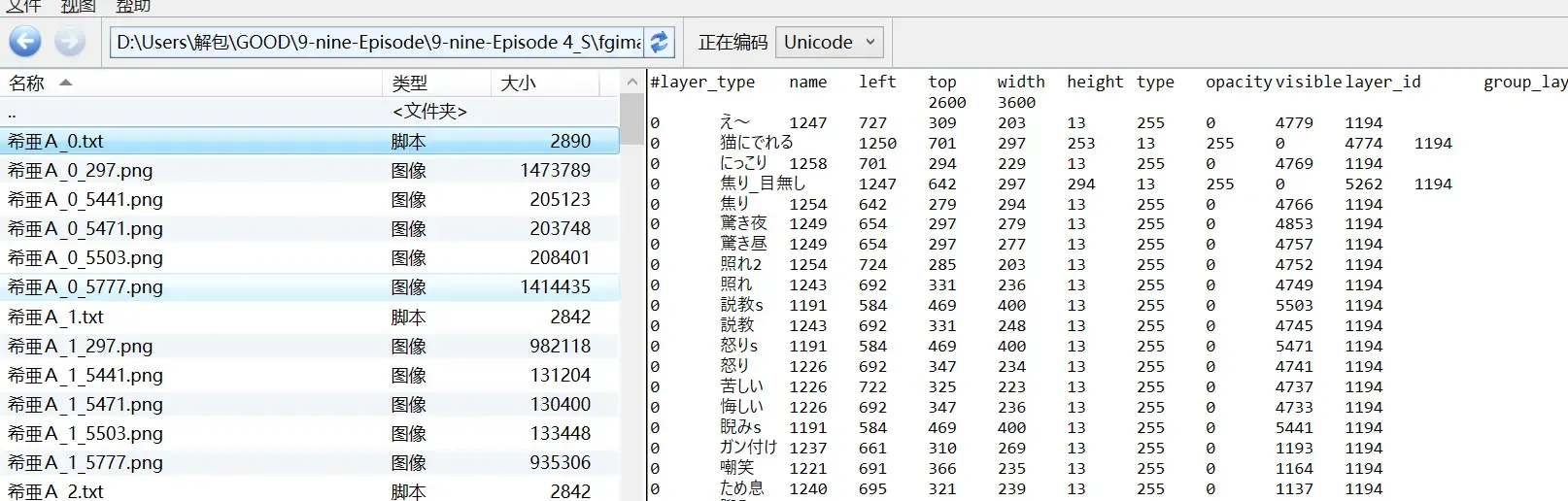Click the 'opacity' header in the text preview
The height and width of the screenshot is (501, 1568).
pyautogui.click(x=1239, y=83)
